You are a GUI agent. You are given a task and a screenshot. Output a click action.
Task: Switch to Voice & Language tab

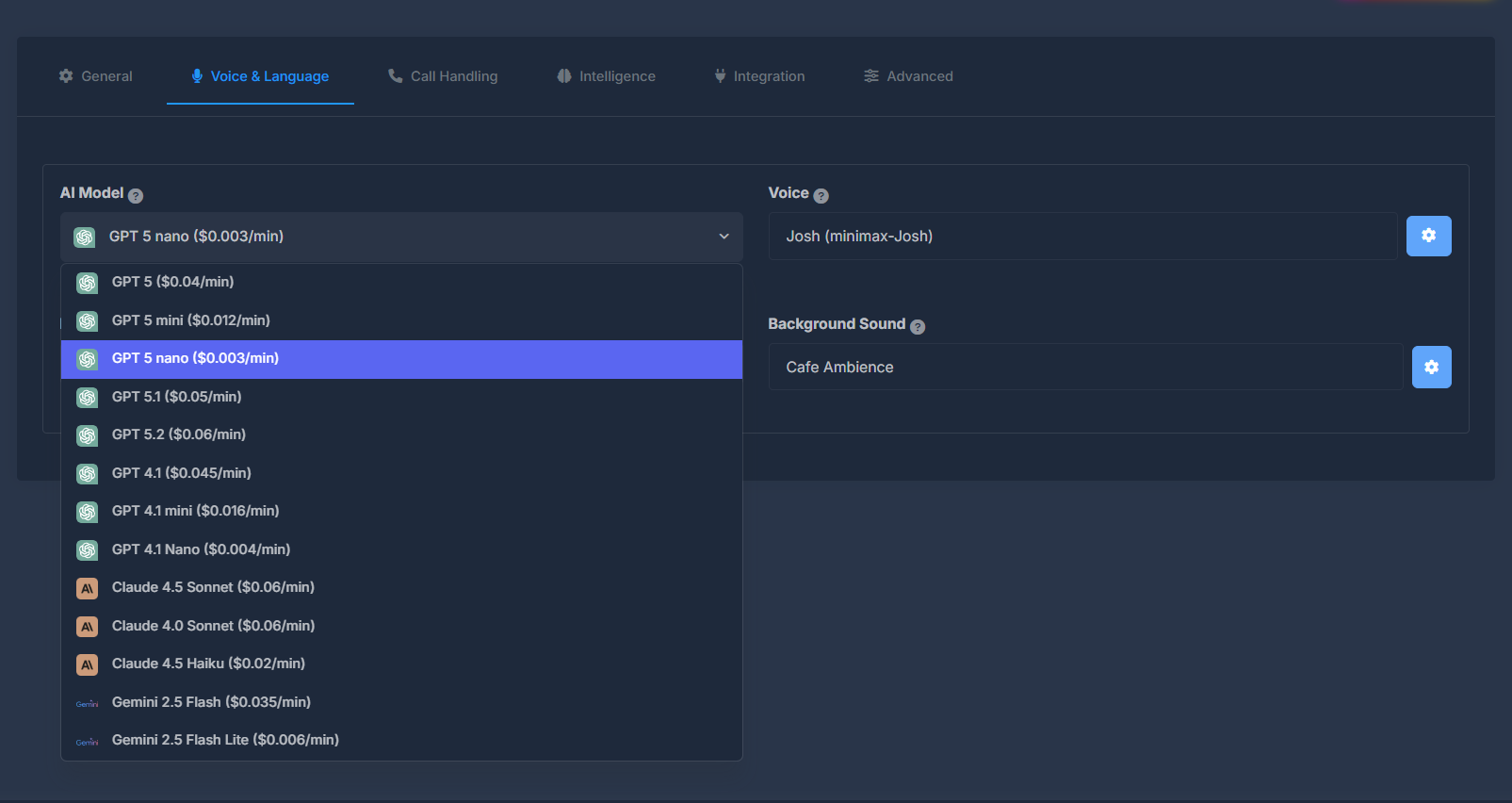260,76
